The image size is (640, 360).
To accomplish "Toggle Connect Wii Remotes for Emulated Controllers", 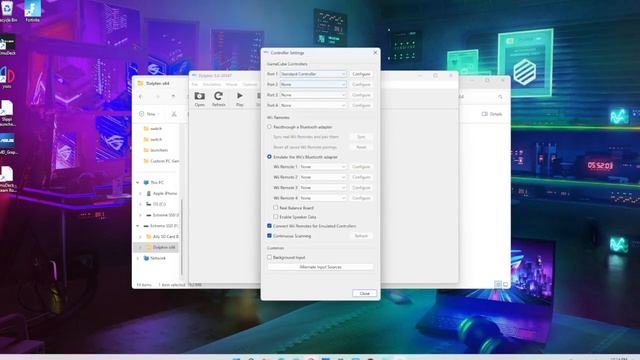I will [x=269, y=226].
